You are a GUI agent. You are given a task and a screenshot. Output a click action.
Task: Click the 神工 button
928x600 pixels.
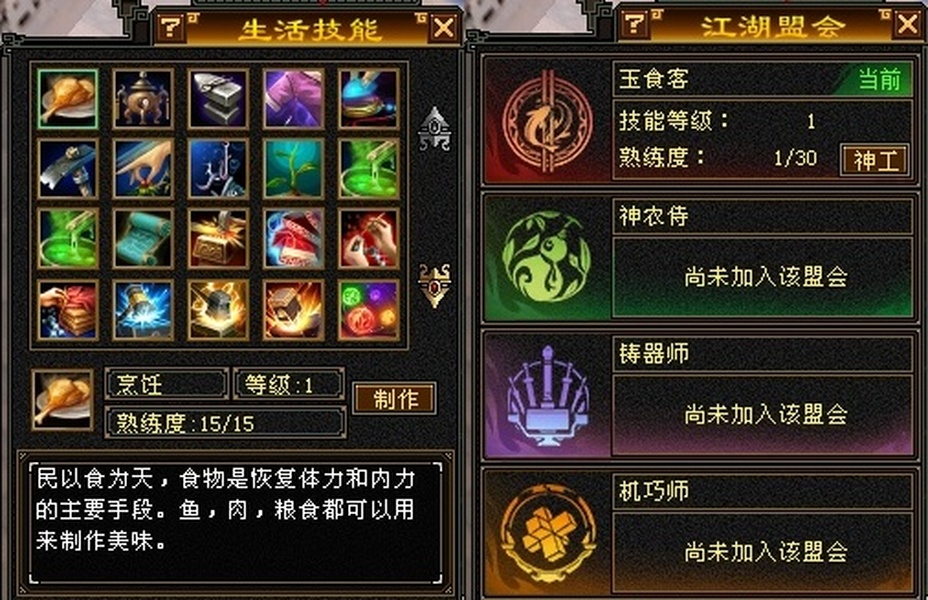pos(875,160)
